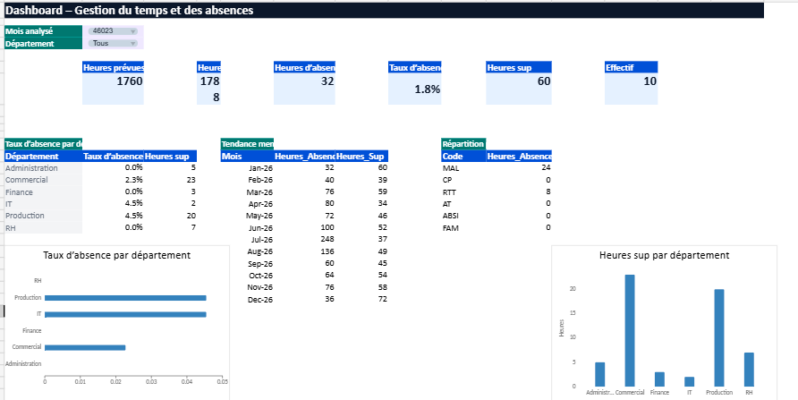This screenshot has height=400, width=798.
Task: Select the 1760 planned hours value
Action: coord(113,89)
